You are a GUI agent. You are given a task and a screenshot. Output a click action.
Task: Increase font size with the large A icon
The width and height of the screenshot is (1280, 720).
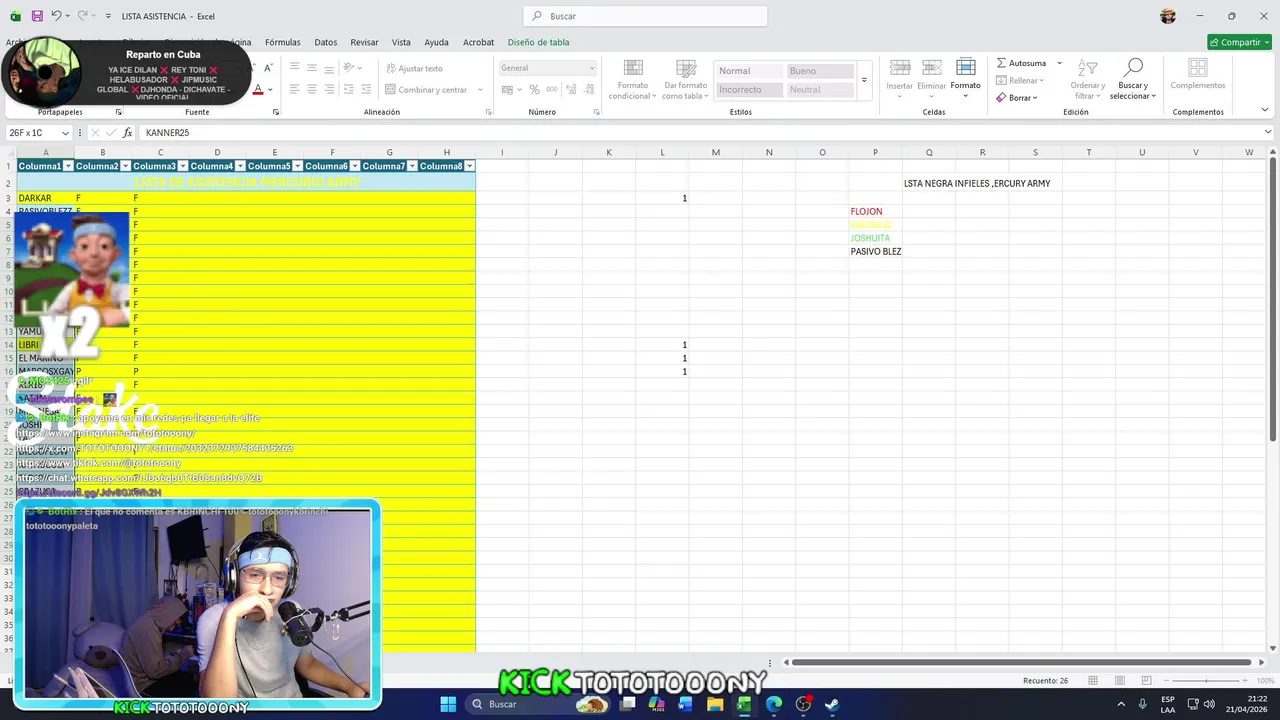point(254,68)
